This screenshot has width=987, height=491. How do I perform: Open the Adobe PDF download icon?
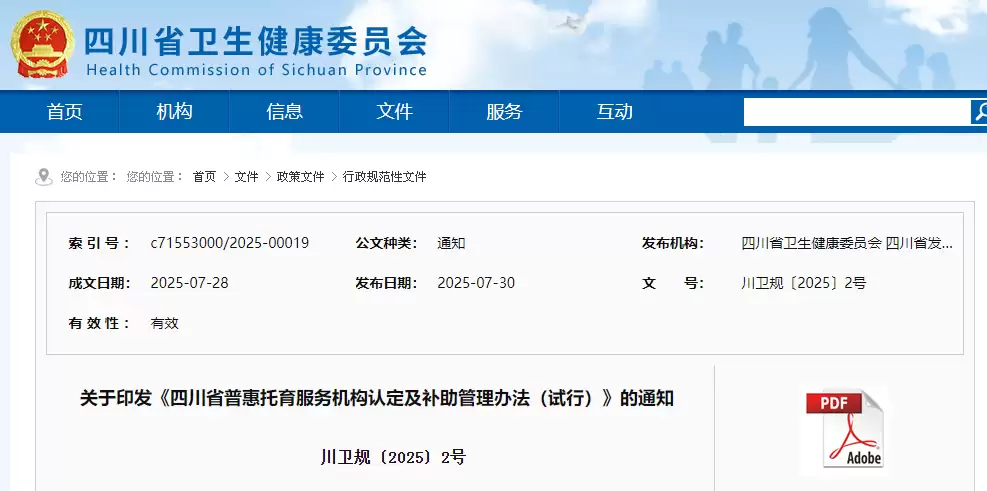(844, 429)
